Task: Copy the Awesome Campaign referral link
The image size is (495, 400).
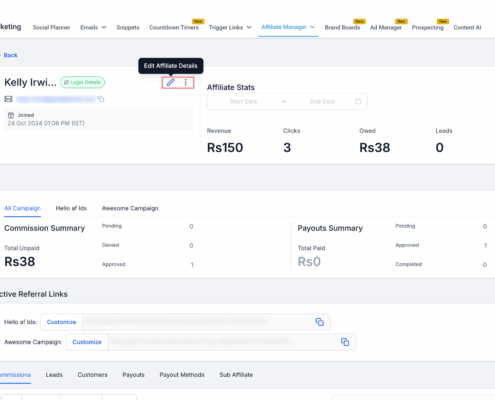Action: click(345, 342)
